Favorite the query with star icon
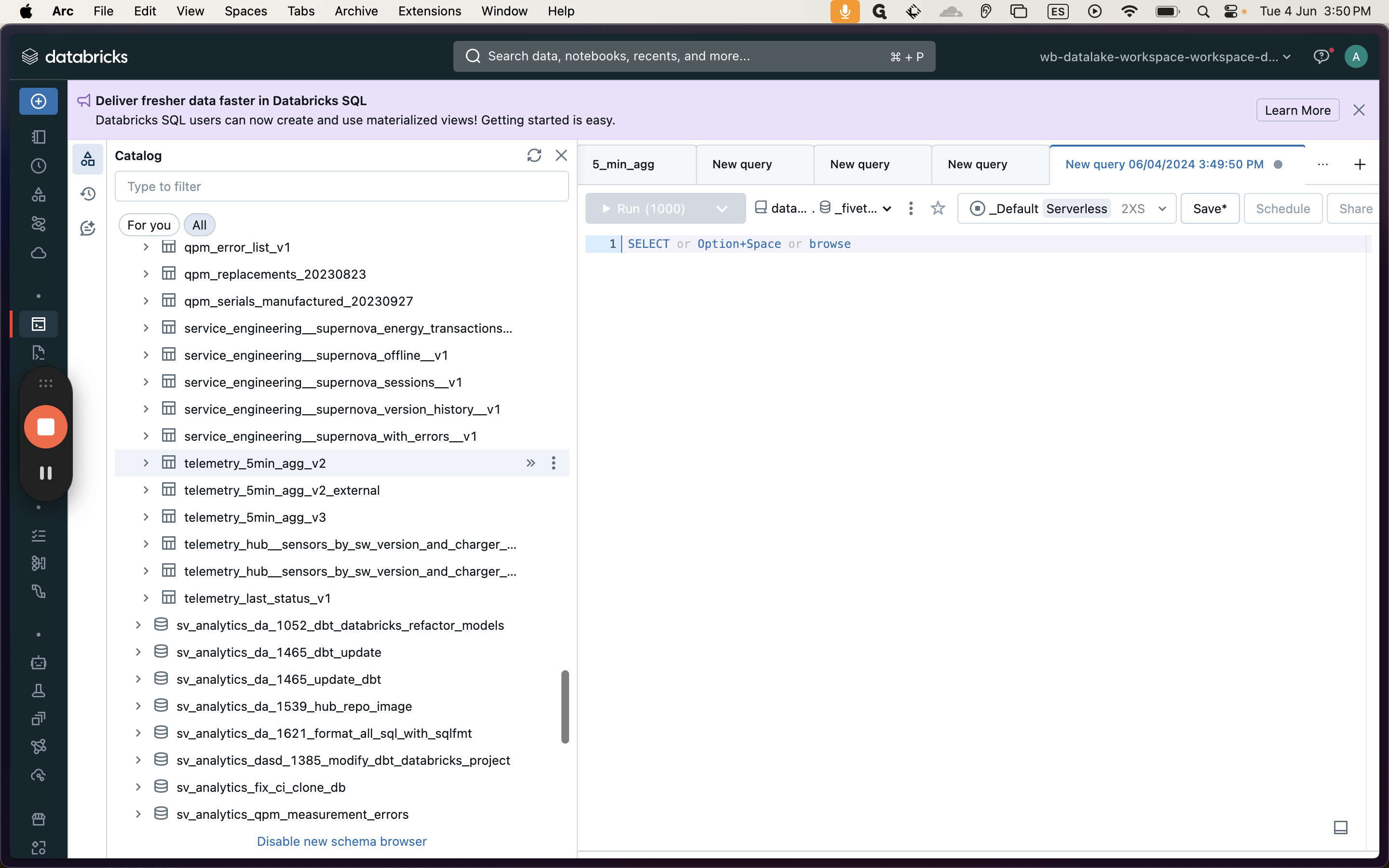The image size is (1389, 868). tap(938, 208)
